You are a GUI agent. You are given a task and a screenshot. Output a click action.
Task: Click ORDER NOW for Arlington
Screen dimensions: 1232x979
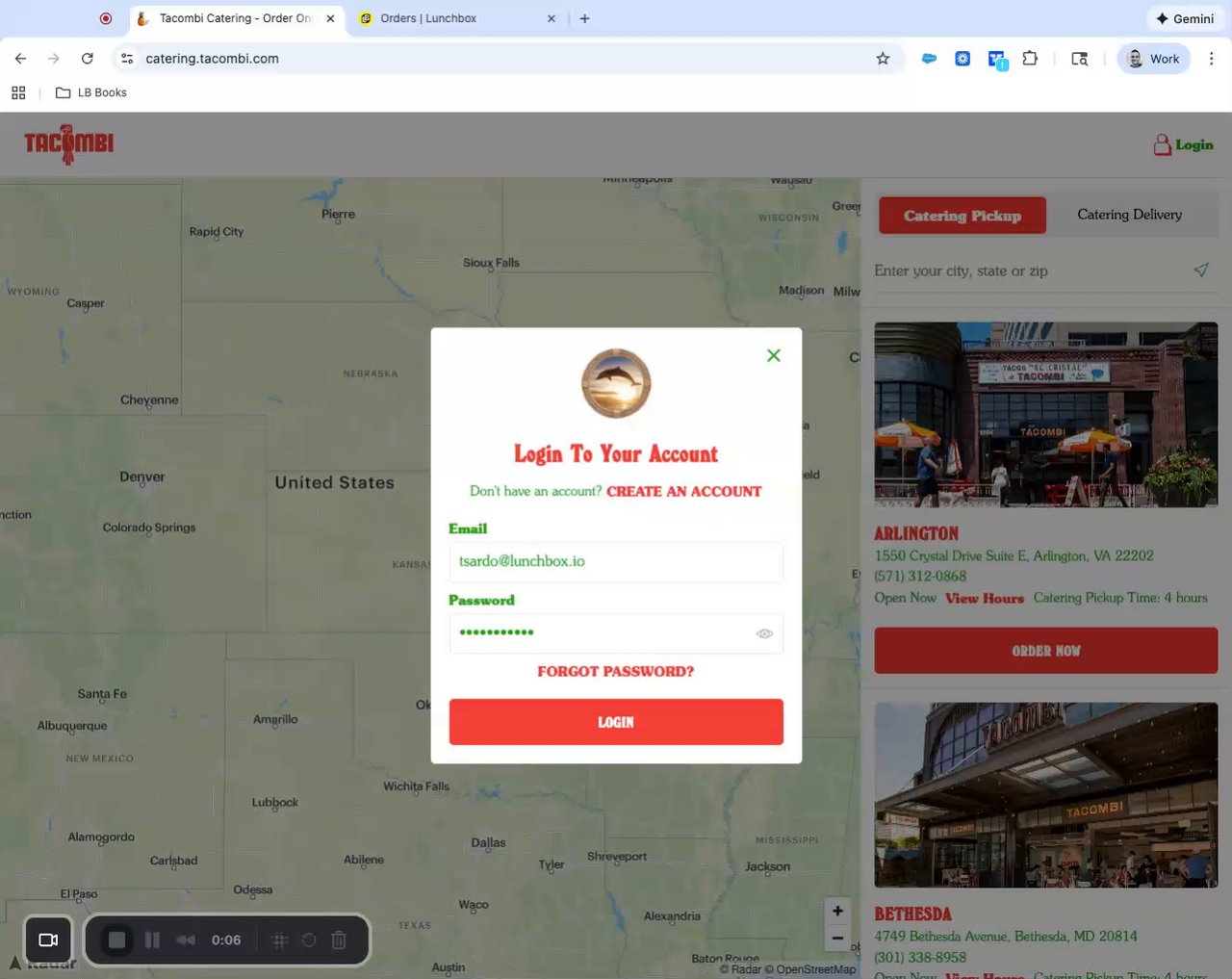1046,651
